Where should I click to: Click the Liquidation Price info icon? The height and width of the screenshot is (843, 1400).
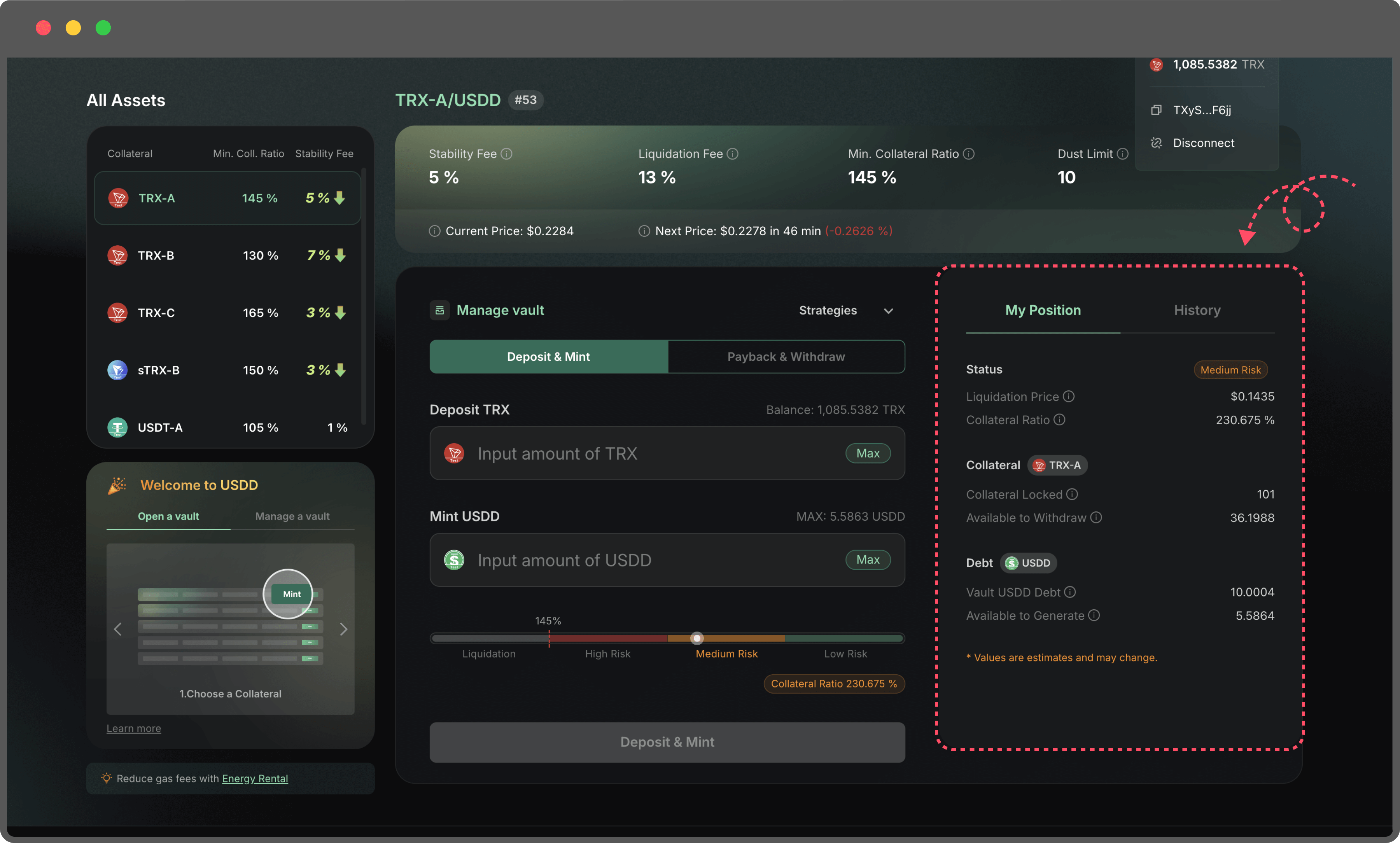tap(1068, 397)
